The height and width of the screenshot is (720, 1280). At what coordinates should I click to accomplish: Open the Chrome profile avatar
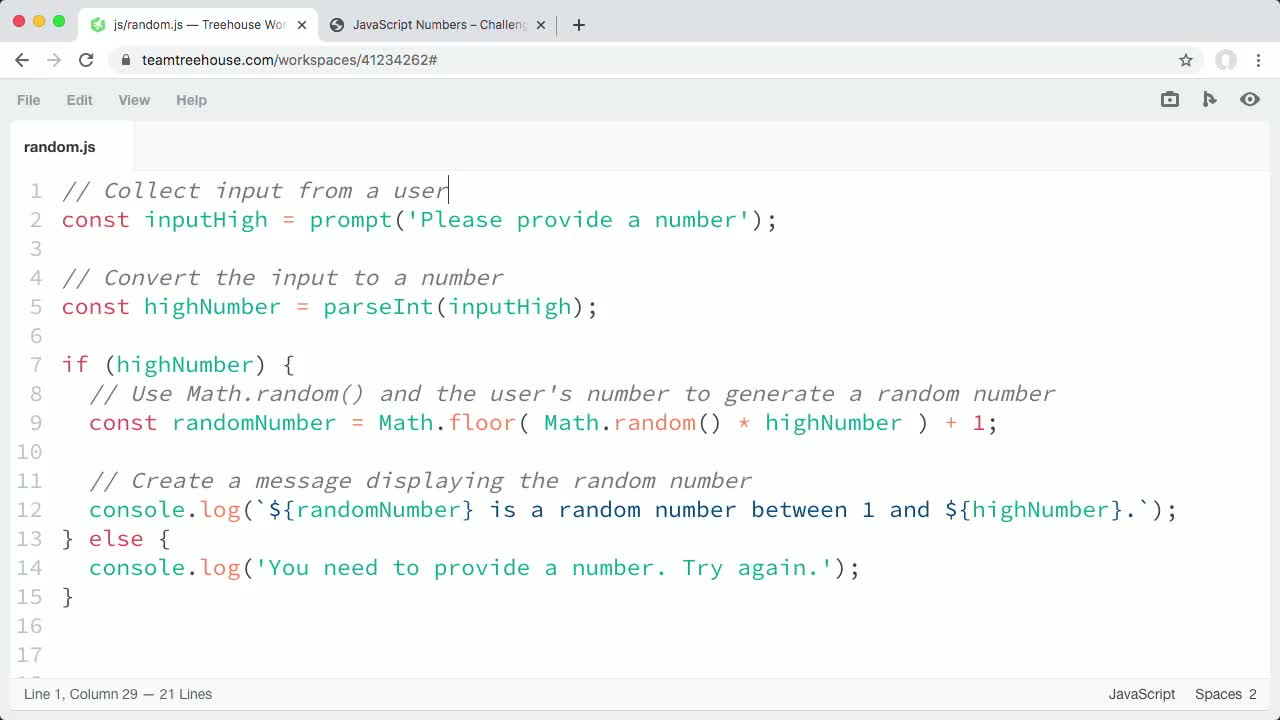point(1226,60)
